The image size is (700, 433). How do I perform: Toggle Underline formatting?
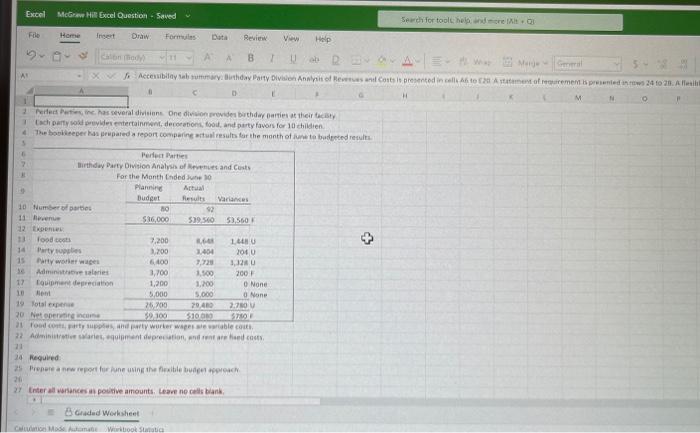coord(293,58)
